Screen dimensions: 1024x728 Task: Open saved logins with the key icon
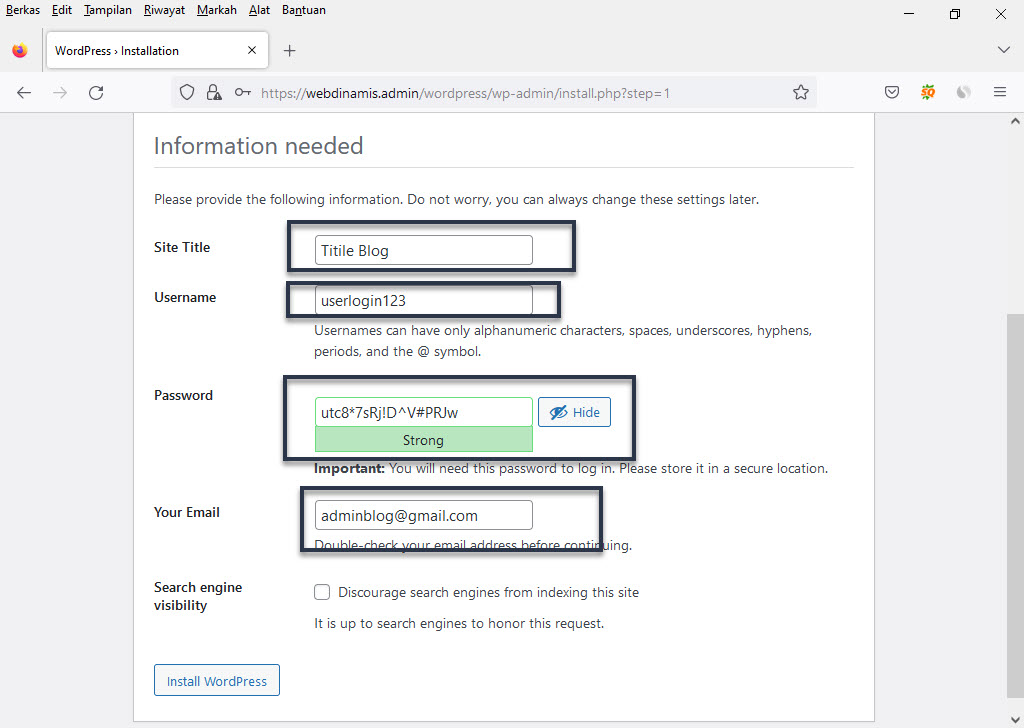point(241,91)
